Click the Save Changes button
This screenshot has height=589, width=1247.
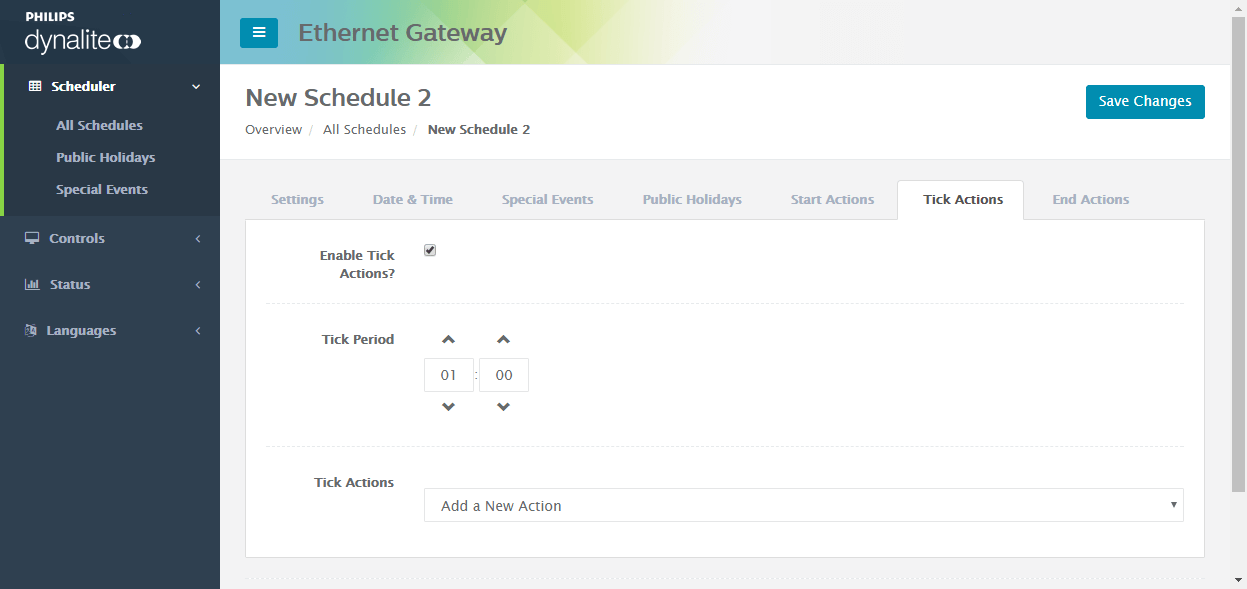[x=1145, y=101]
